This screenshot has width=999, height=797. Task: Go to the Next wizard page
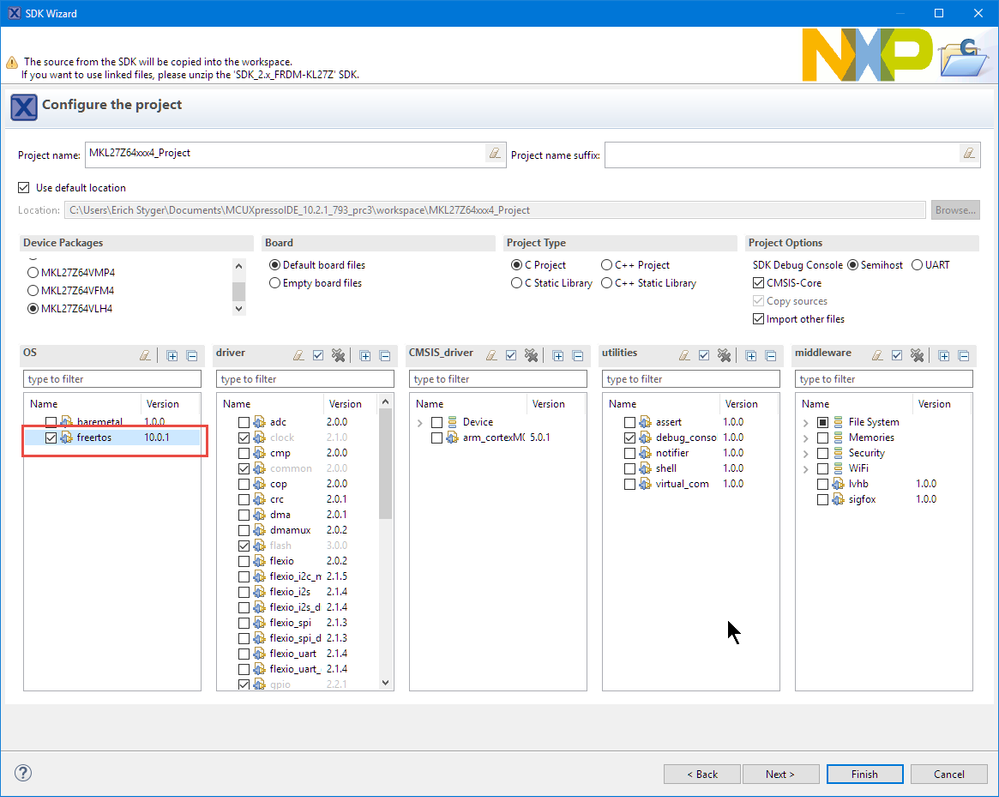pos(780,774)
